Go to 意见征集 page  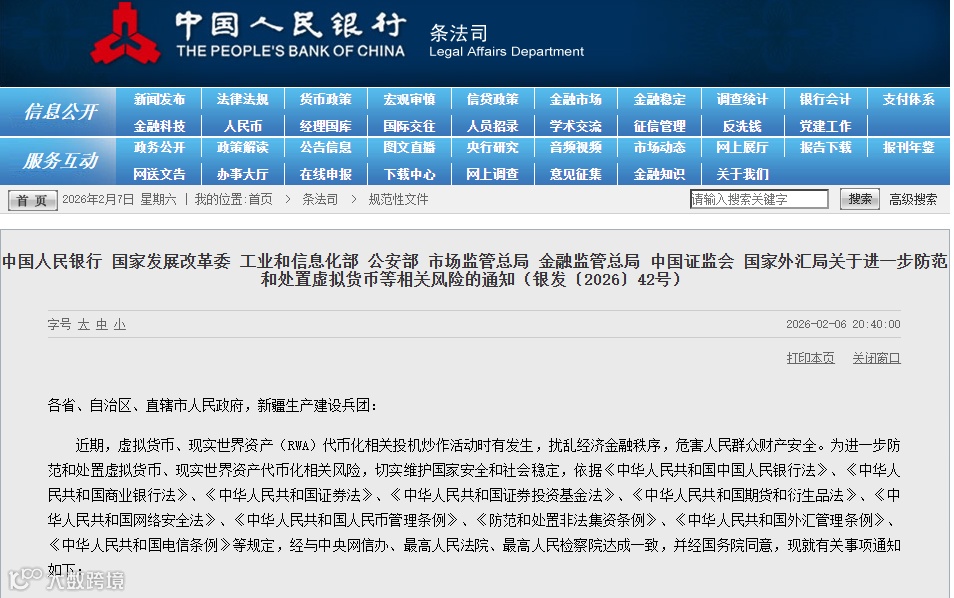pyautogui.click(x=576, y=174)
